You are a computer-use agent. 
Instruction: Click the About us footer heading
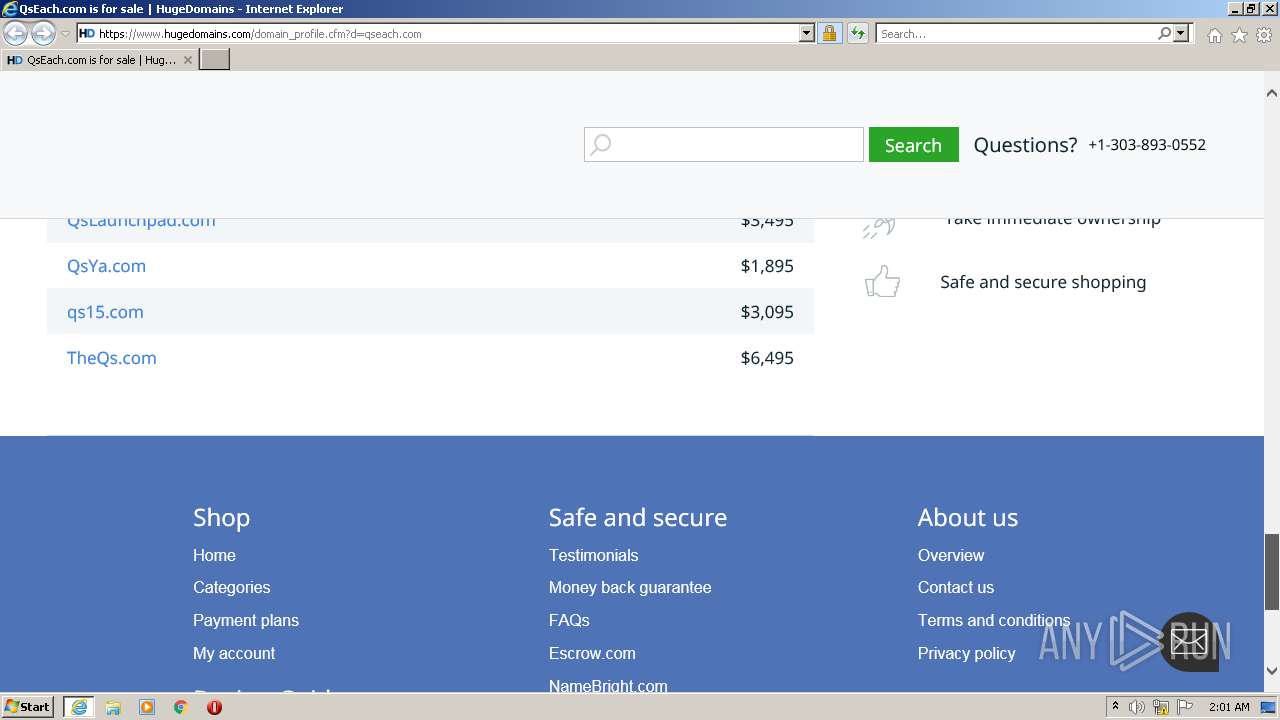(x=968, y=517)
